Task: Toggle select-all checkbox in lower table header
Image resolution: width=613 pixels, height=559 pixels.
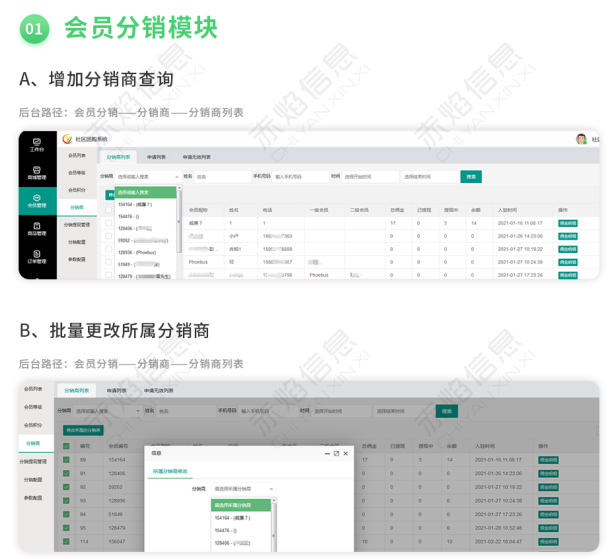Action: (x=67, y=445)
